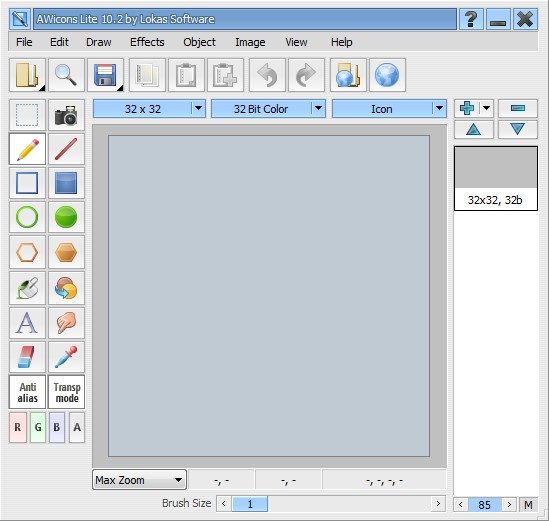The image size is (549, 521).
Task: Open the Help menu
Action: [x=342, y=42]
